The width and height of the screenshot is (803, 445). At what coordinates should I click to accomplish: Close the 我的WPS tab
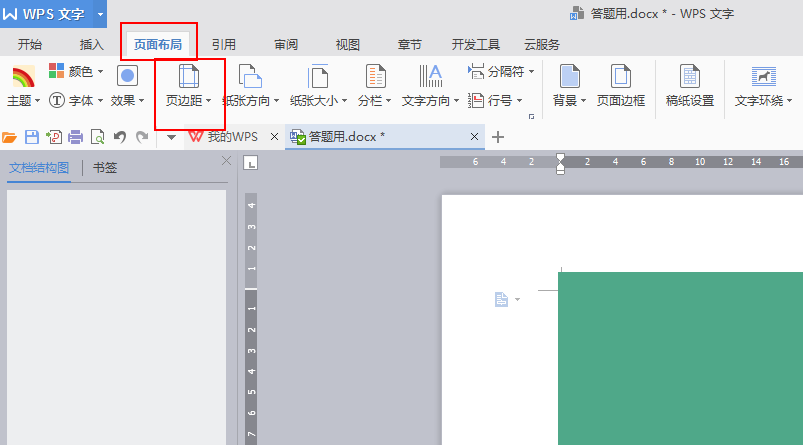pyautogui.click(x=274, y=137)
